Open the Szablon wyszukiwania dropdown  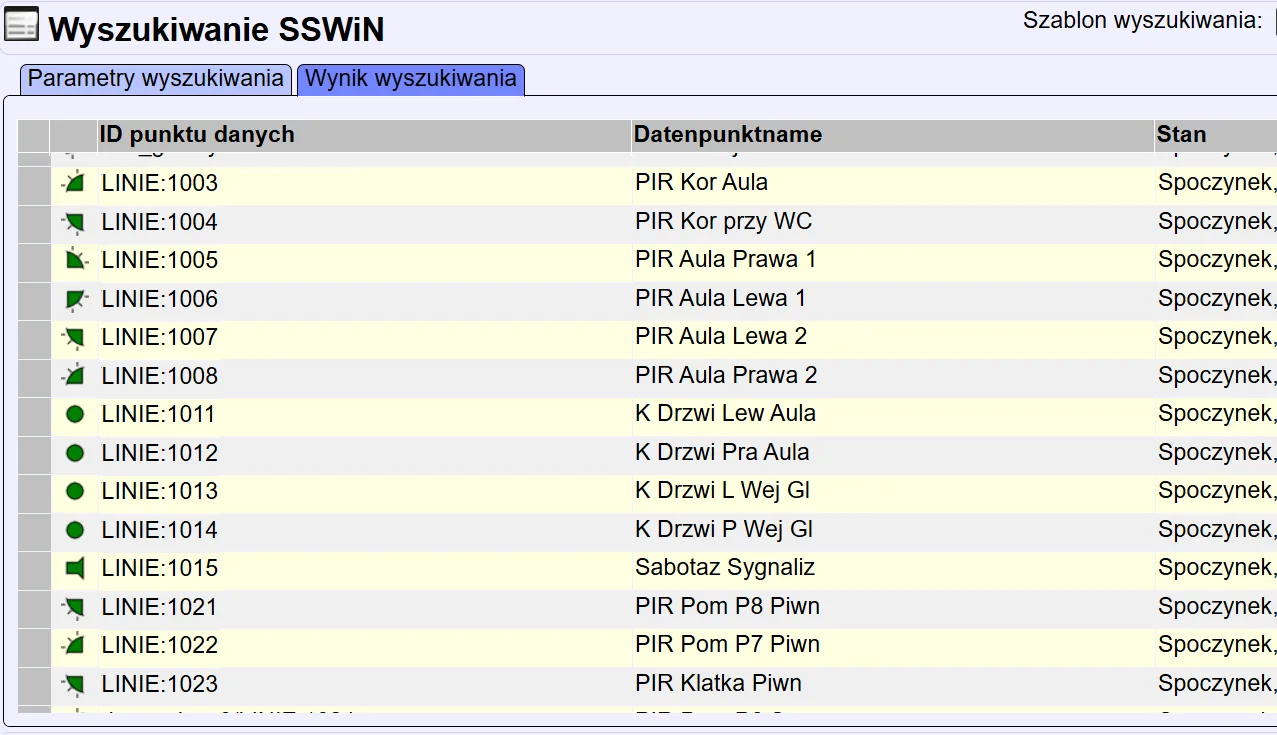click(1273, 21)
